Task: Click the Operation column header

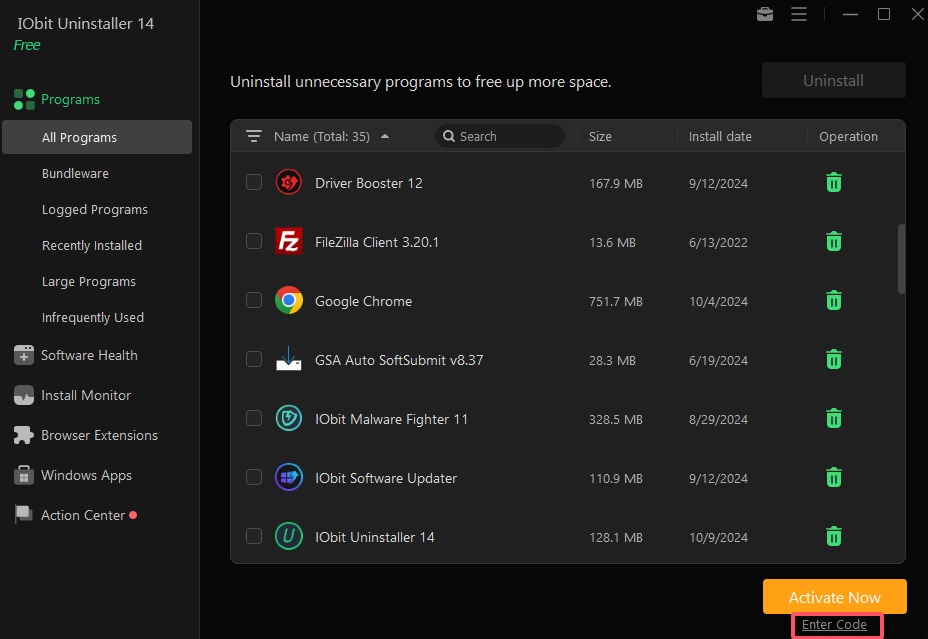Action: [848, 137]
